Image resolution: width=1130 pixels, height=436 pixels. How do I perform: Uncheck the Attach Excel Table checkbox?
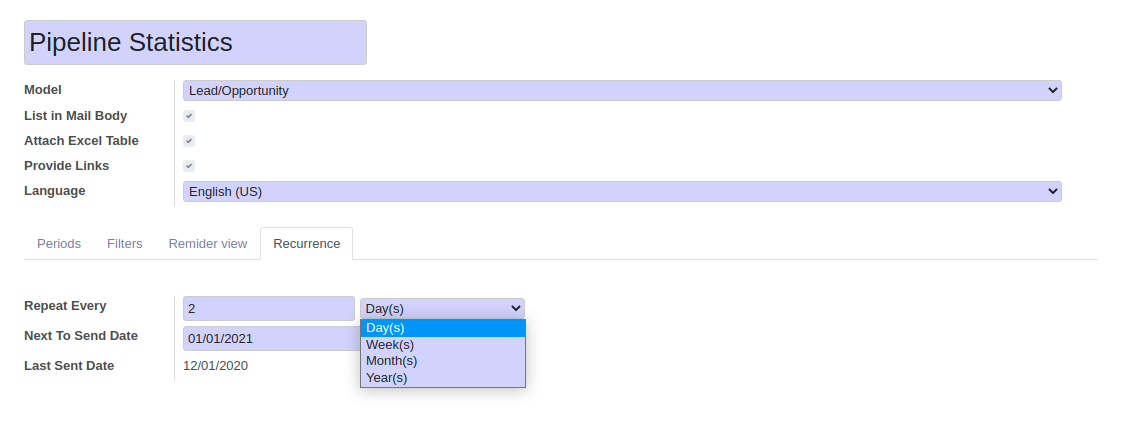coord(189,141)
